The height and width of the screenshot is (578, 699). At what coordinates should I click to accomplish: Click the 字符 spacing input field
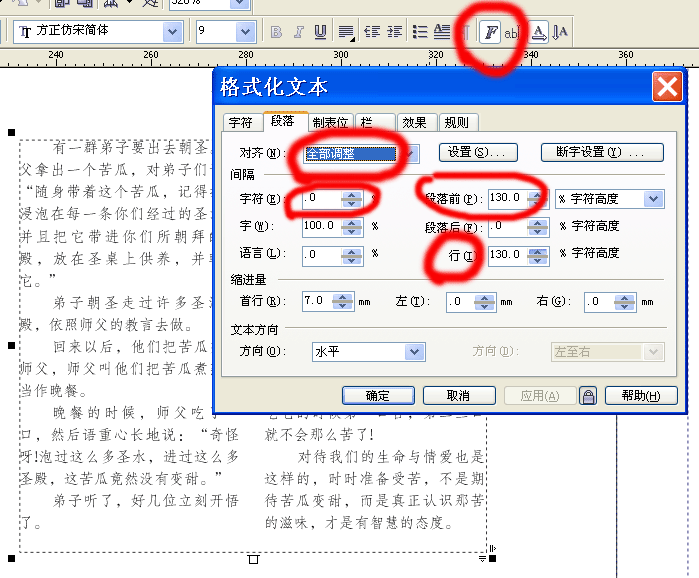coord(322,199)
